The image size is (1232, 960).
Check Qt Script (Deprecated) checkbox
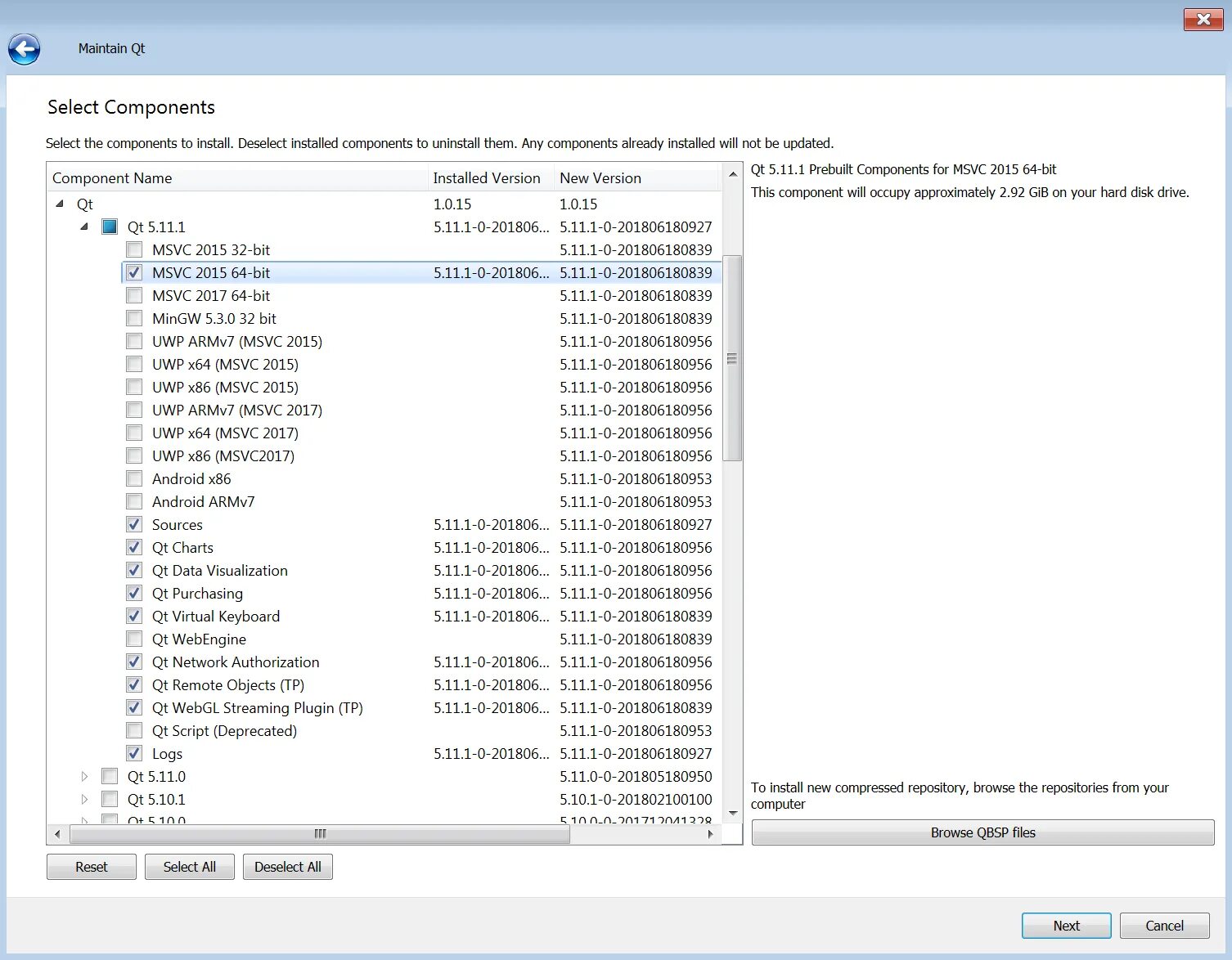[134, 730]
